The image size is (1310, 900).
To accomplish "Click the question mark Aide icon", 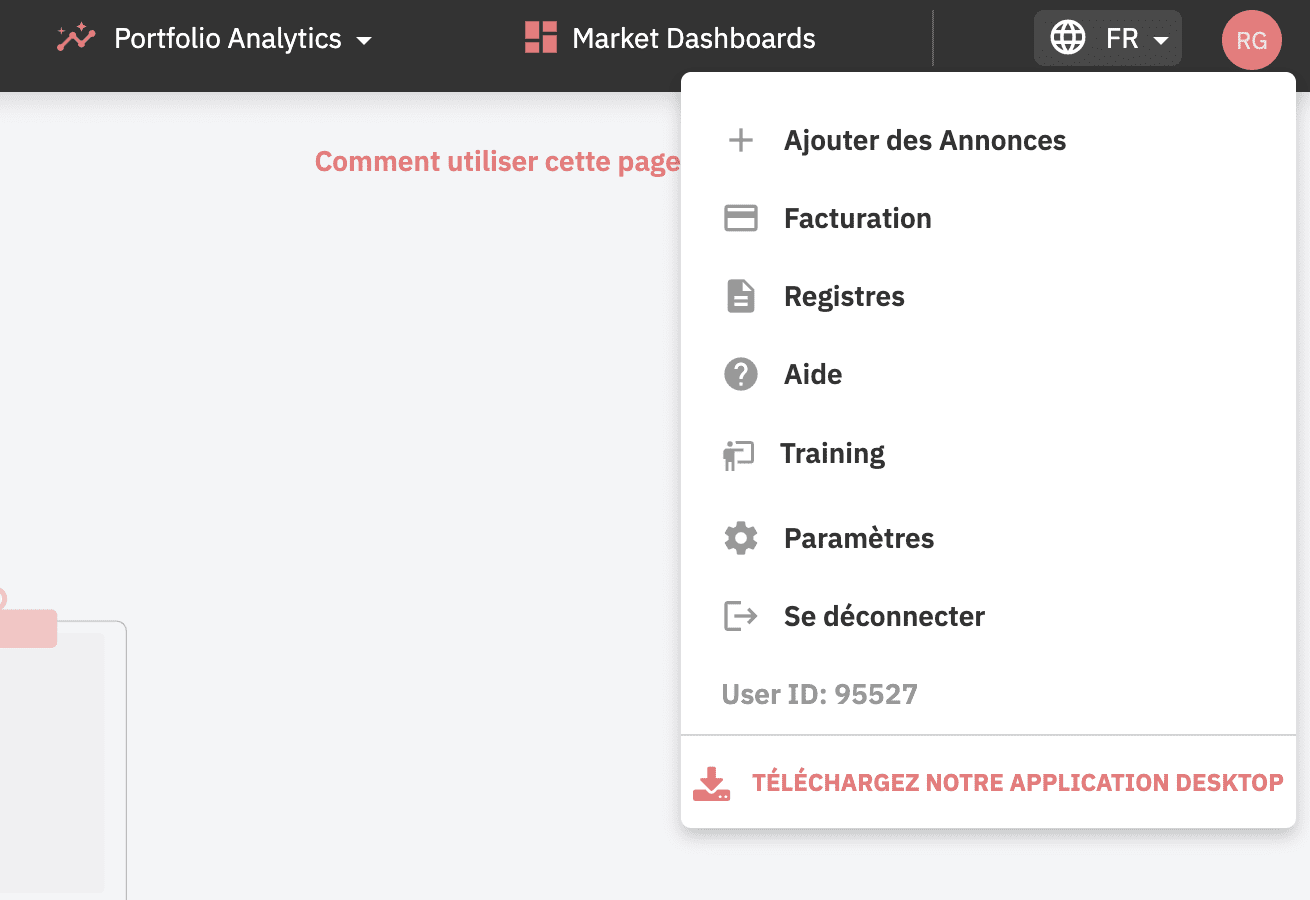I will click(x=741, y=374).
